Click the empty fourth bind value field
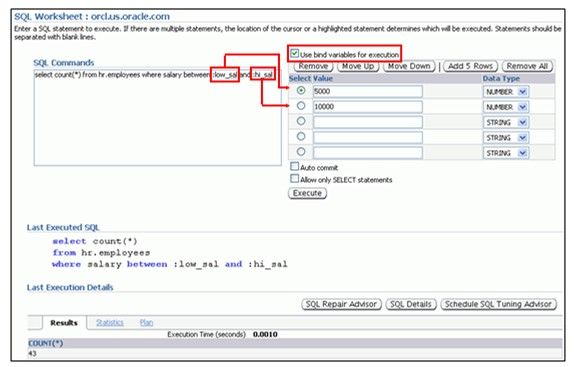Image resolution: width=575 pixels, height=367 pixels. tap(367, 138)
